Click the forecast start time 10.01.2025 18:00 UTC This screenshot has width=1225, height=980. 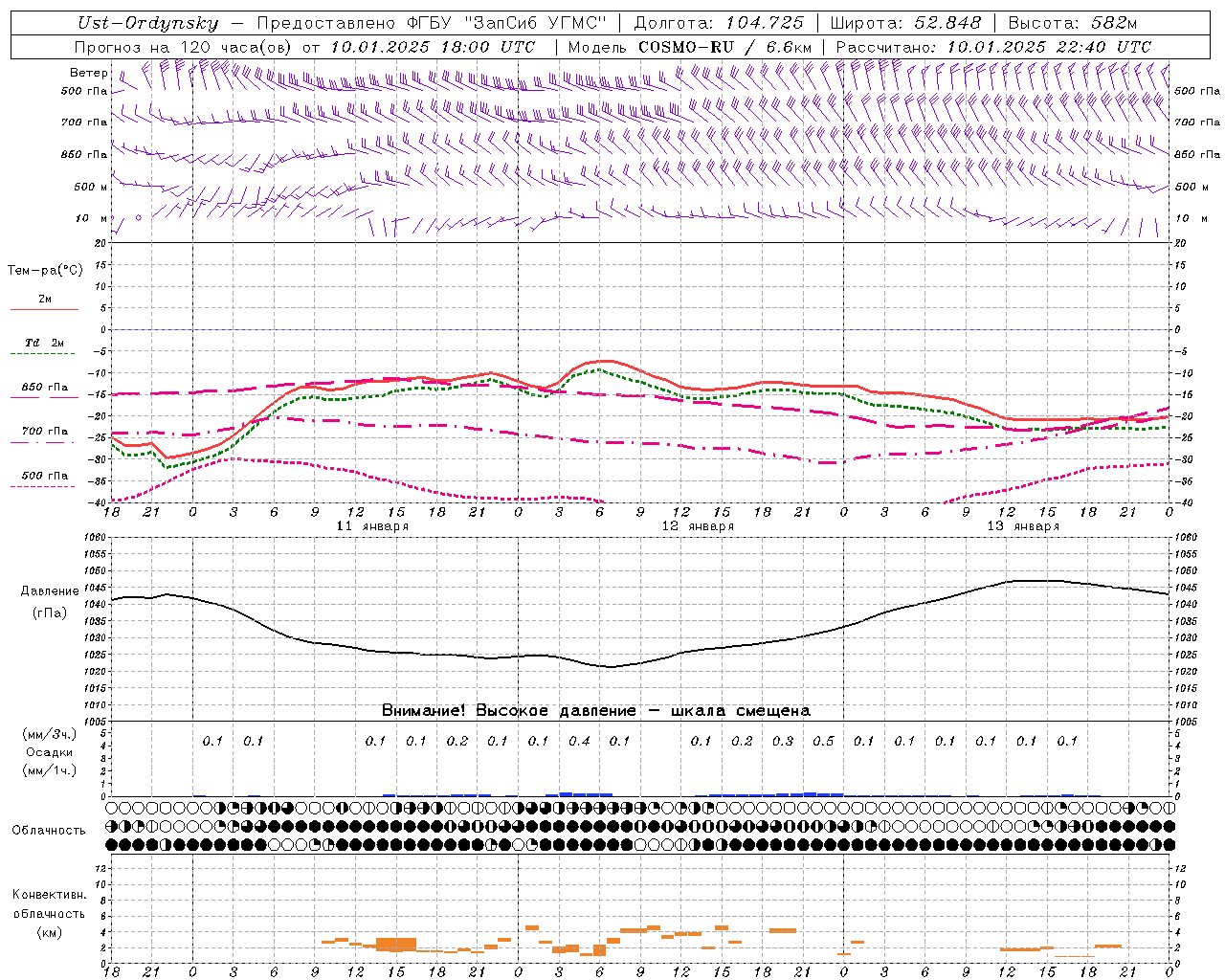pos(433,46)
